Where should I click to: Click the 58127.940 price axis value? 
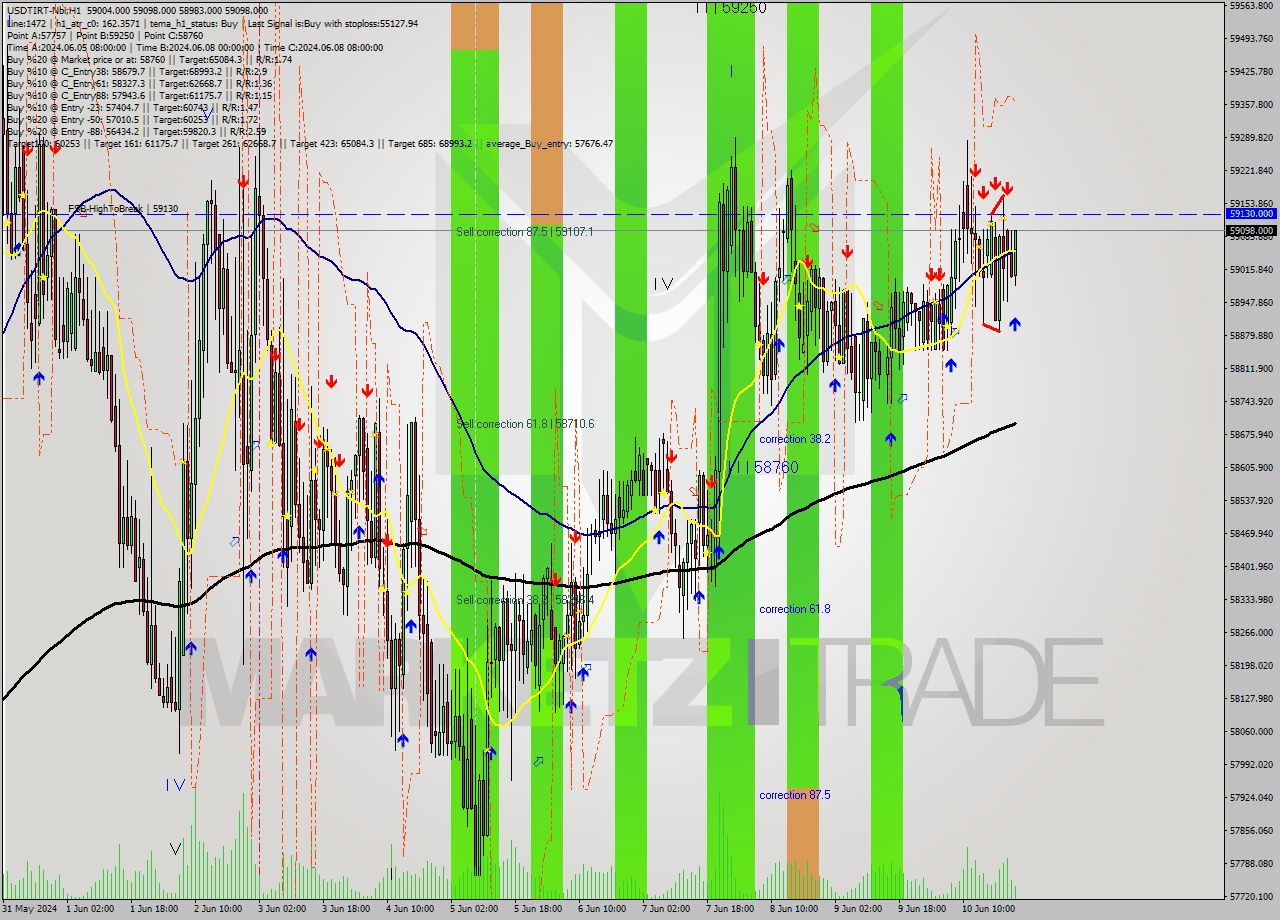(1252, 698)
